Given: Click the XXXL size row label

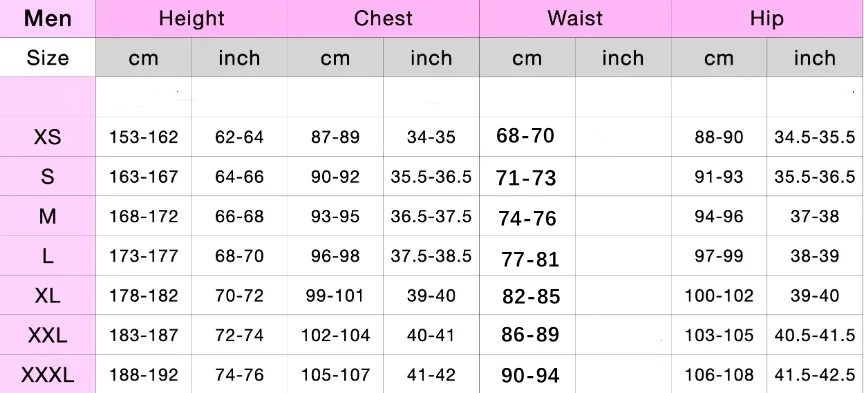Looking at the screenshot, I should coord(47,375).
